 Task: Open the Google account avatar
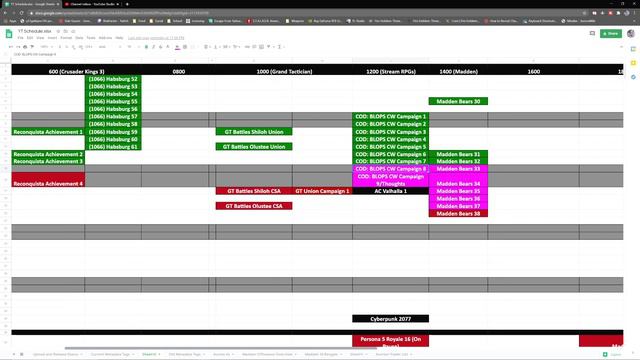pos(631,33)
